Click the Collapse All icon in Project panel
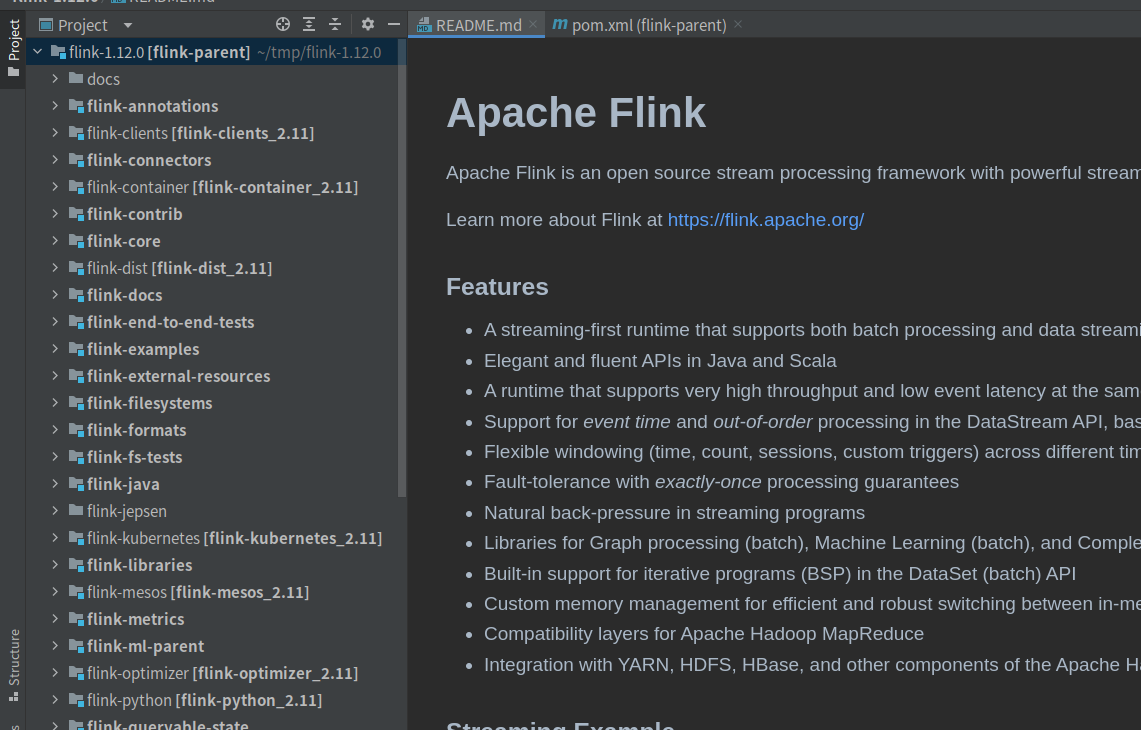The image size is (1141, 730). (x=335, y=25)
